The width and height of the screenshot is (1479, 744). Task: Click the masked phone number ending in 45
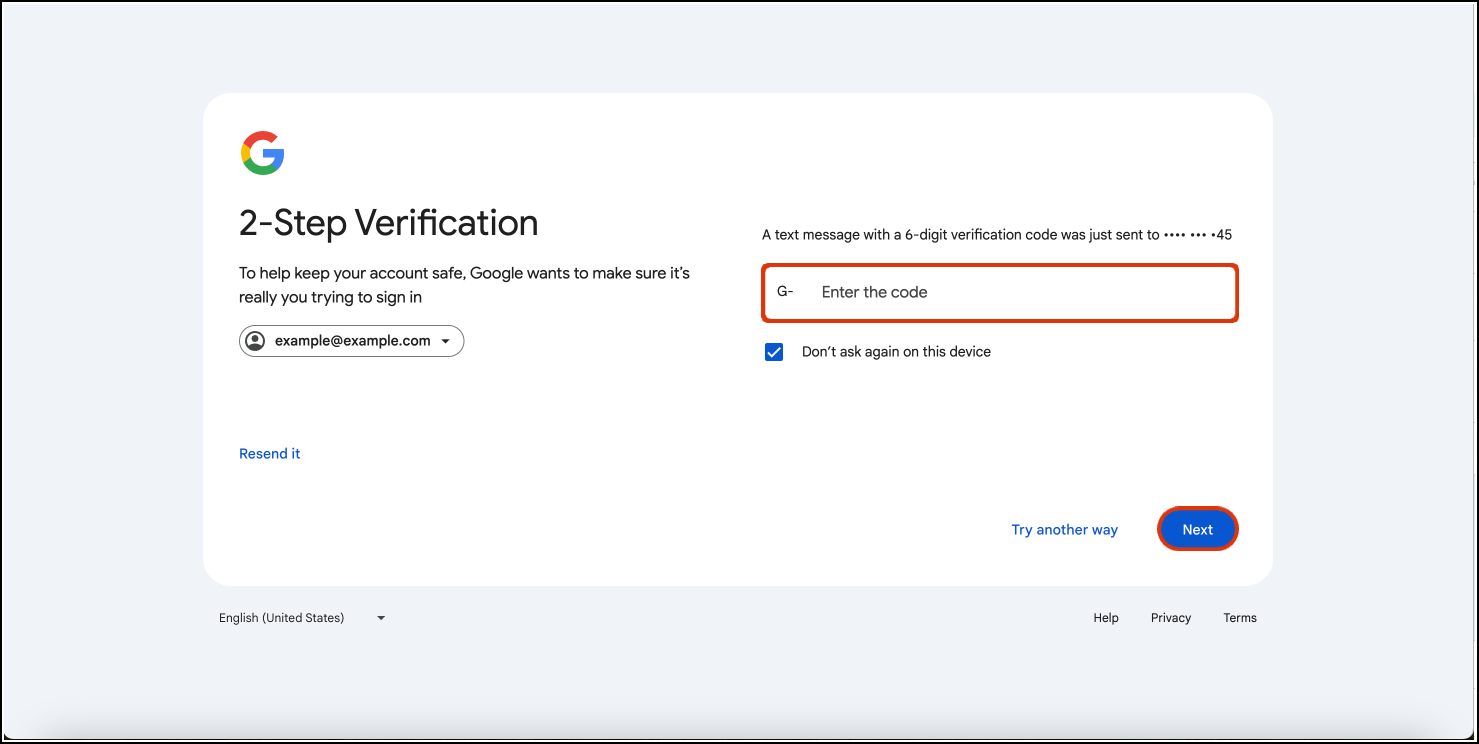tap(1198, 236)
